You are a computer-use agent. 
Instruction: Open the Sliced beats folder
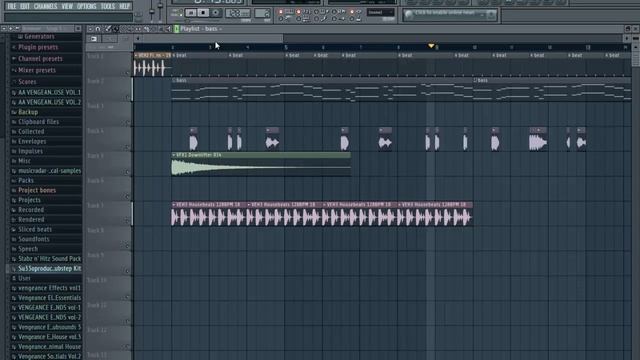tap(35, 229)
